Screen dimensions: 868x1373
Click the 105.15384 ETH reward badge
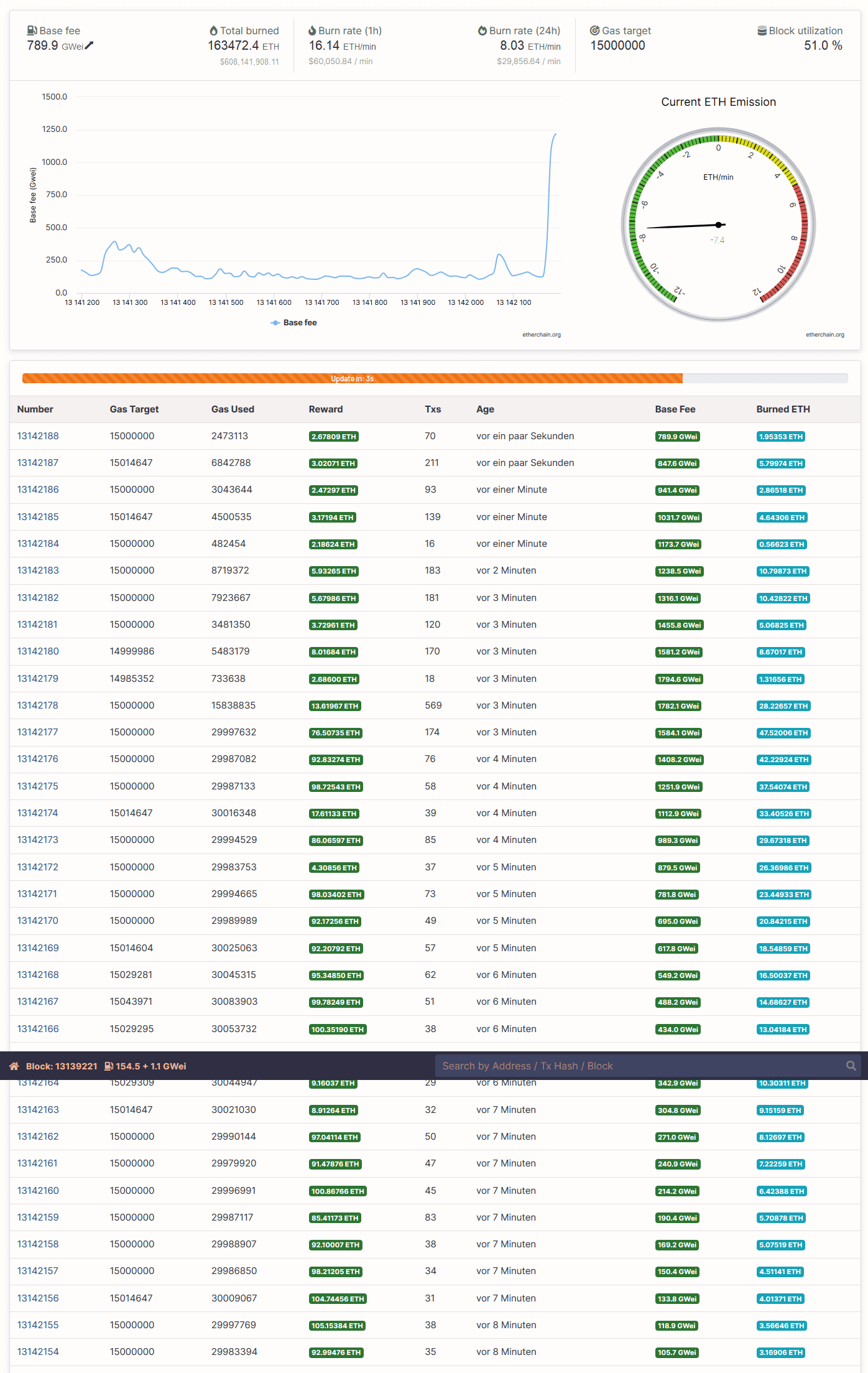(337, 1326)
